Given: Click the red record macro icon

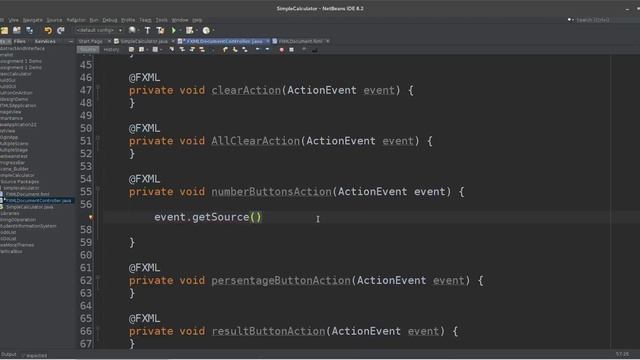Looking at the screenshot, I should [x=282, y=50].
